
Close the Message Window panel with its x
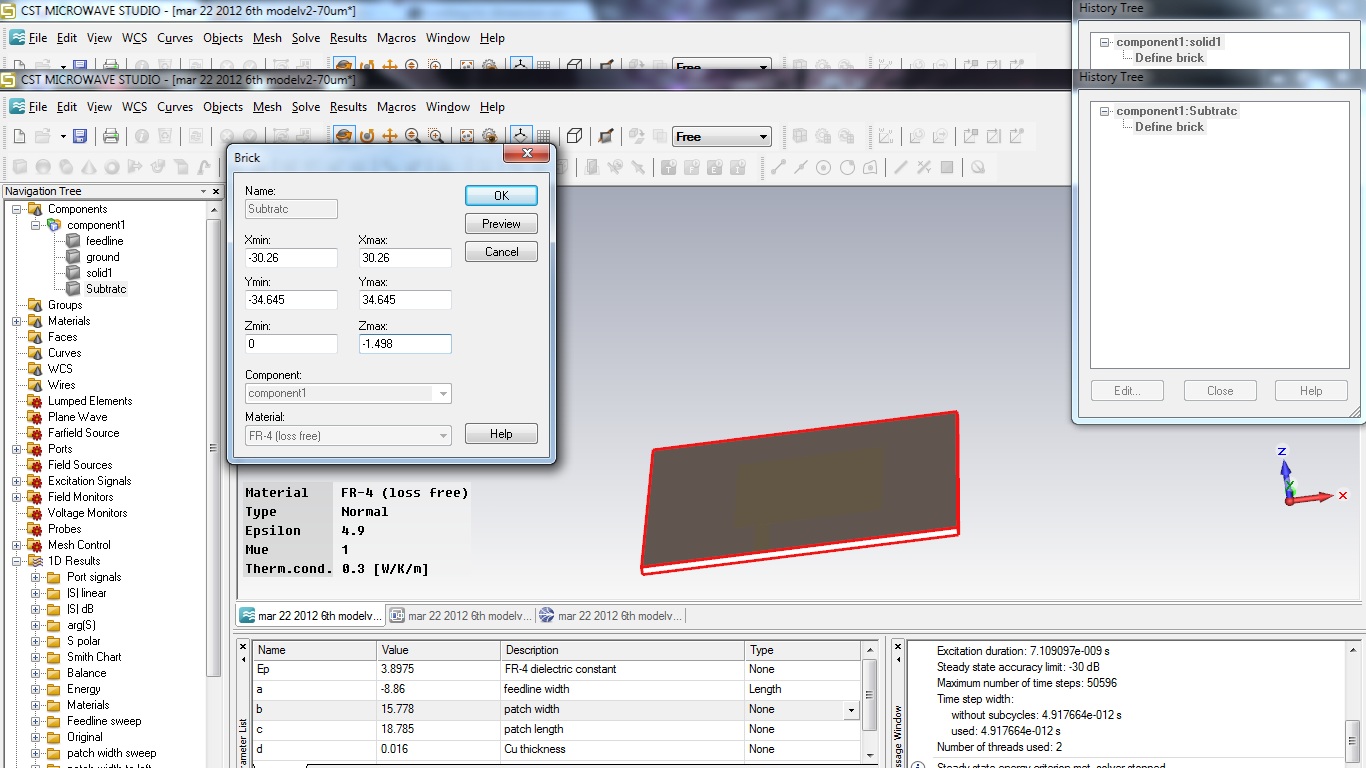pos(898,647)
